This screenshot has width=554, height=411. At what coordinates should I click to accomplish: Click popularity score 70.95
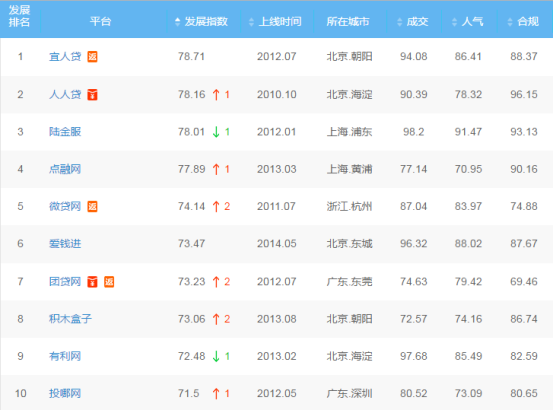tap(468, 169)
